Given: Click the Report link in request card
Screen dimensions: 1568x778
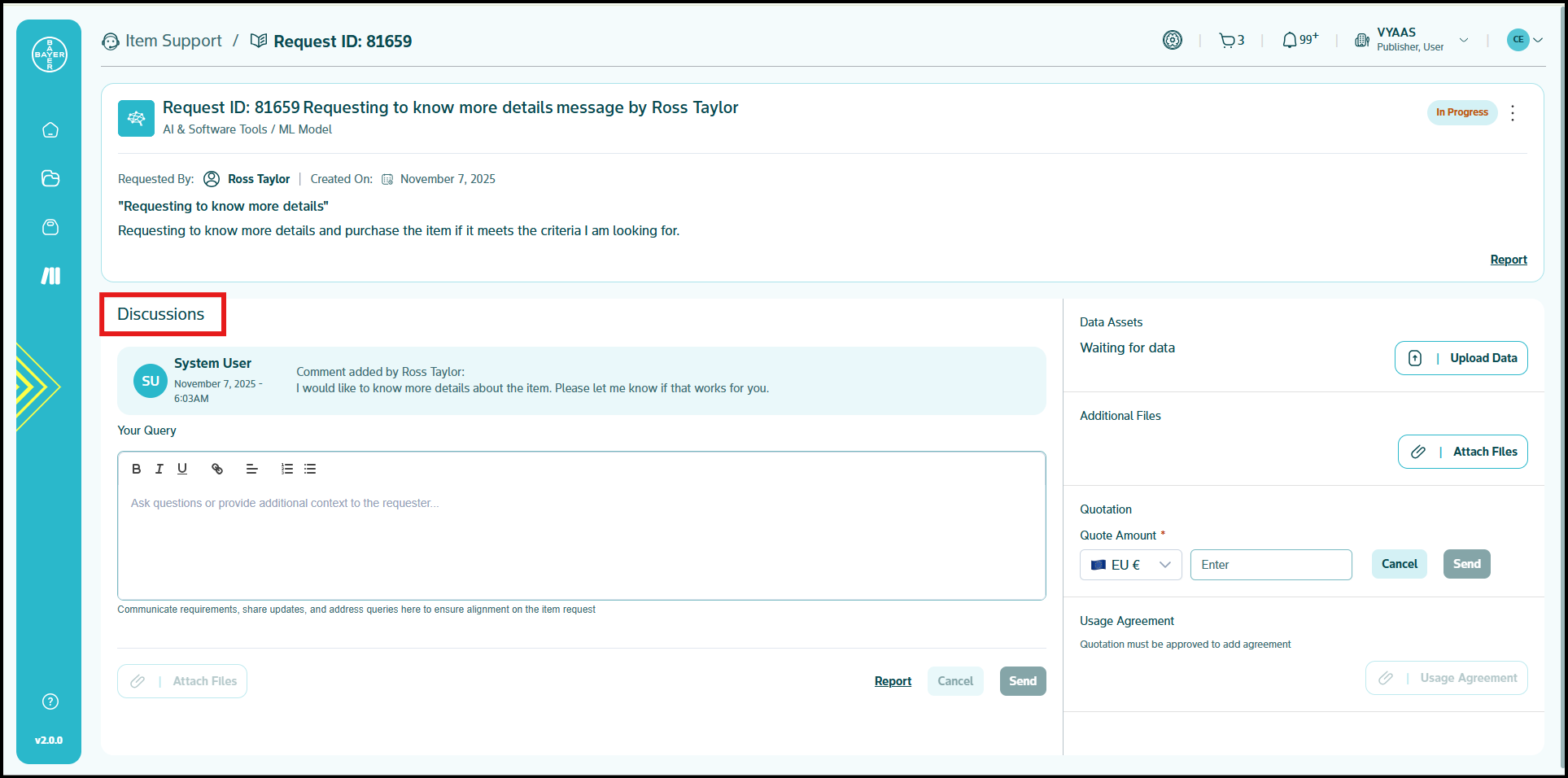Looking at the screenshot, I should (1508, 260).
